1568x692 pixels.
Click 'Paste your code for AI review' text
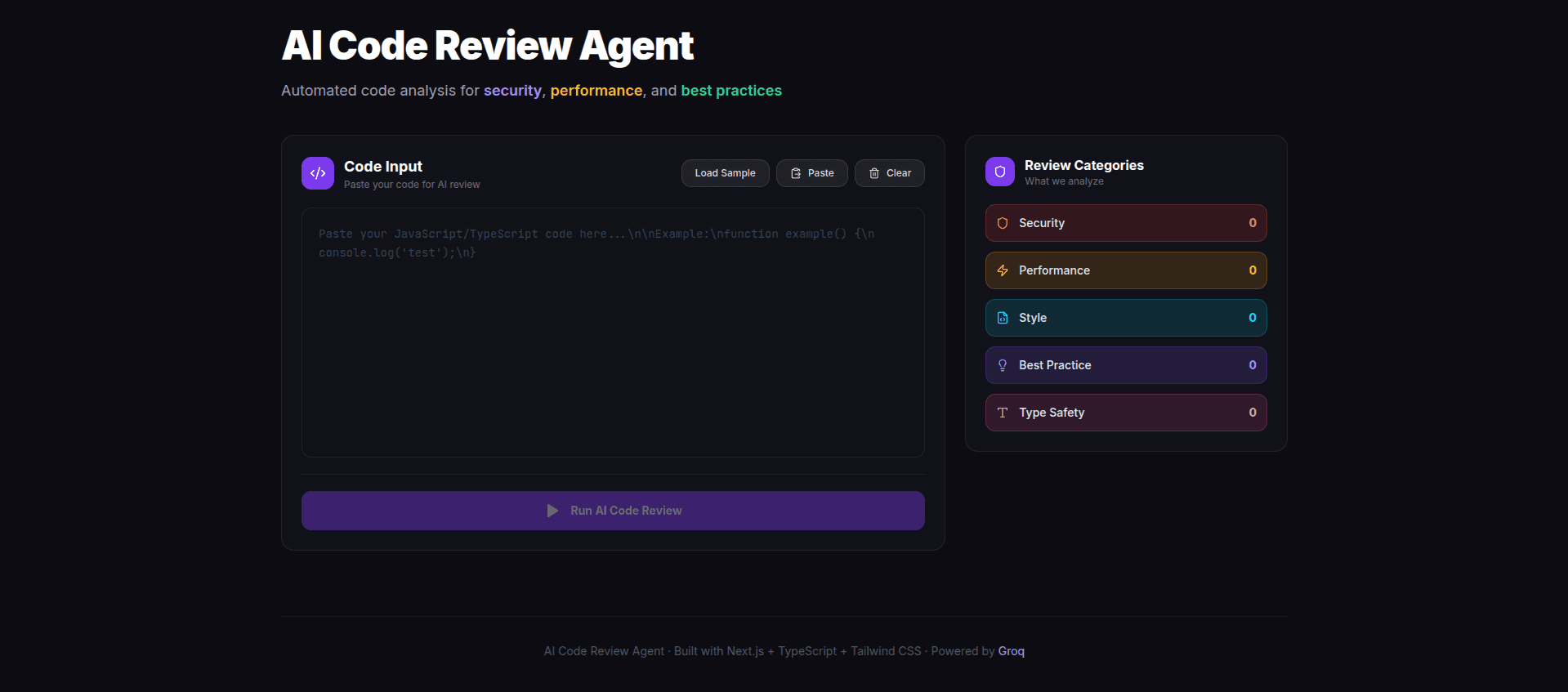pos(412,185)
